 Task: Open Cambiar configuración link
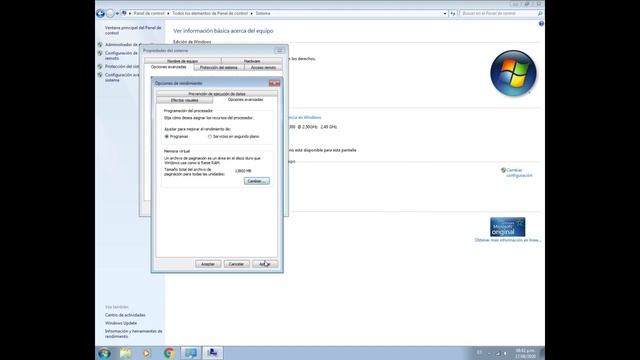[x=519, y=173]
